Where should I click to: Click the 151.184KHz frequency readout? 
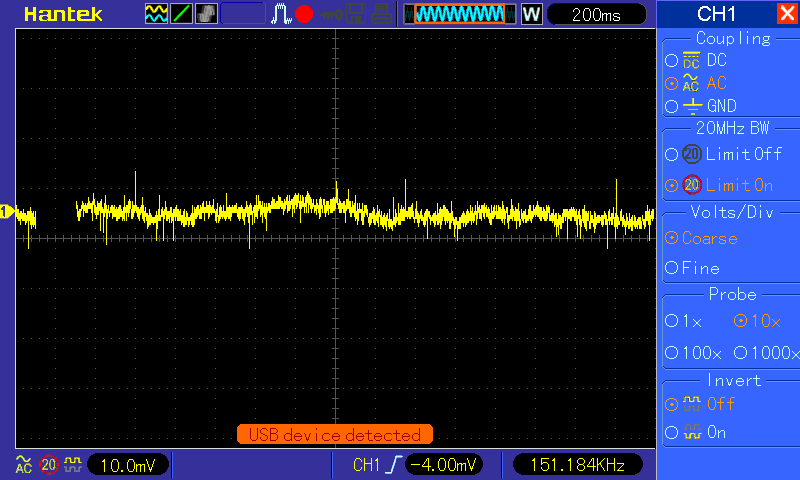pos(578,465)
